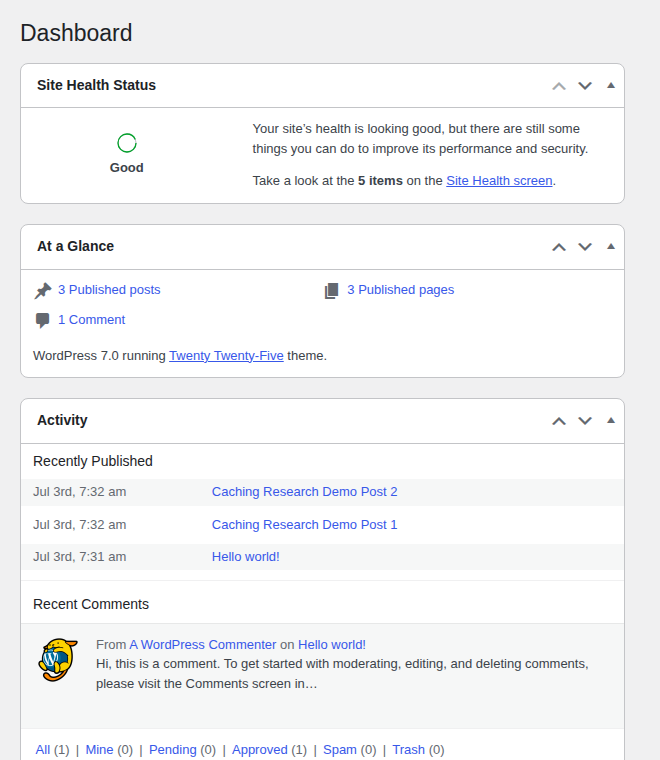Image resolution: width=660 pixels, height=760 pixels.
Task: Click the Recently Published heading
Action: [93, 461]
